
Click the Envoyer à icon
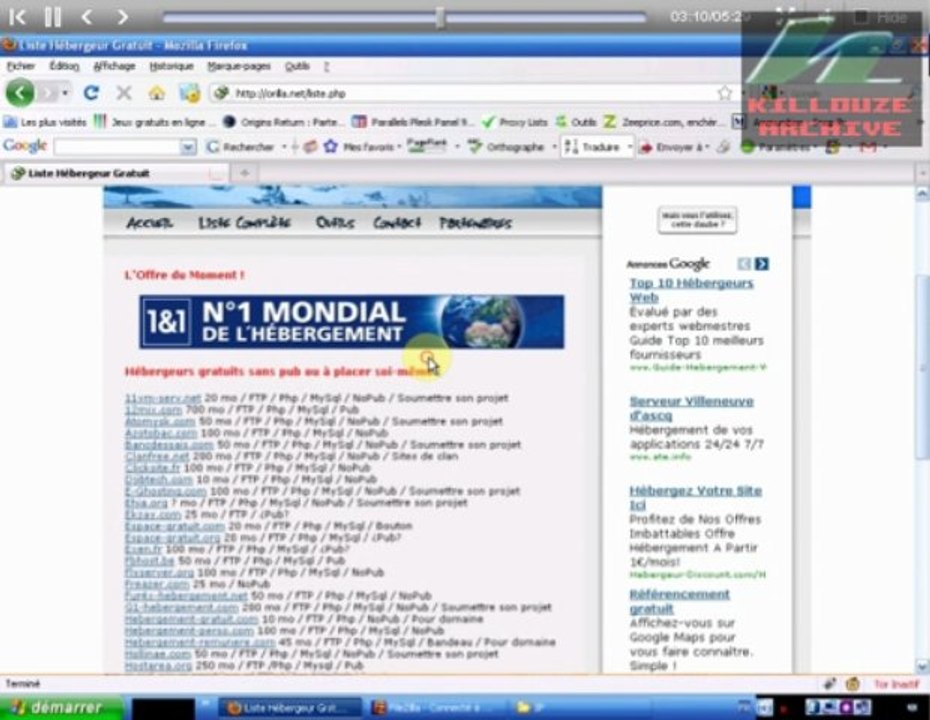(x=645, y=146)
